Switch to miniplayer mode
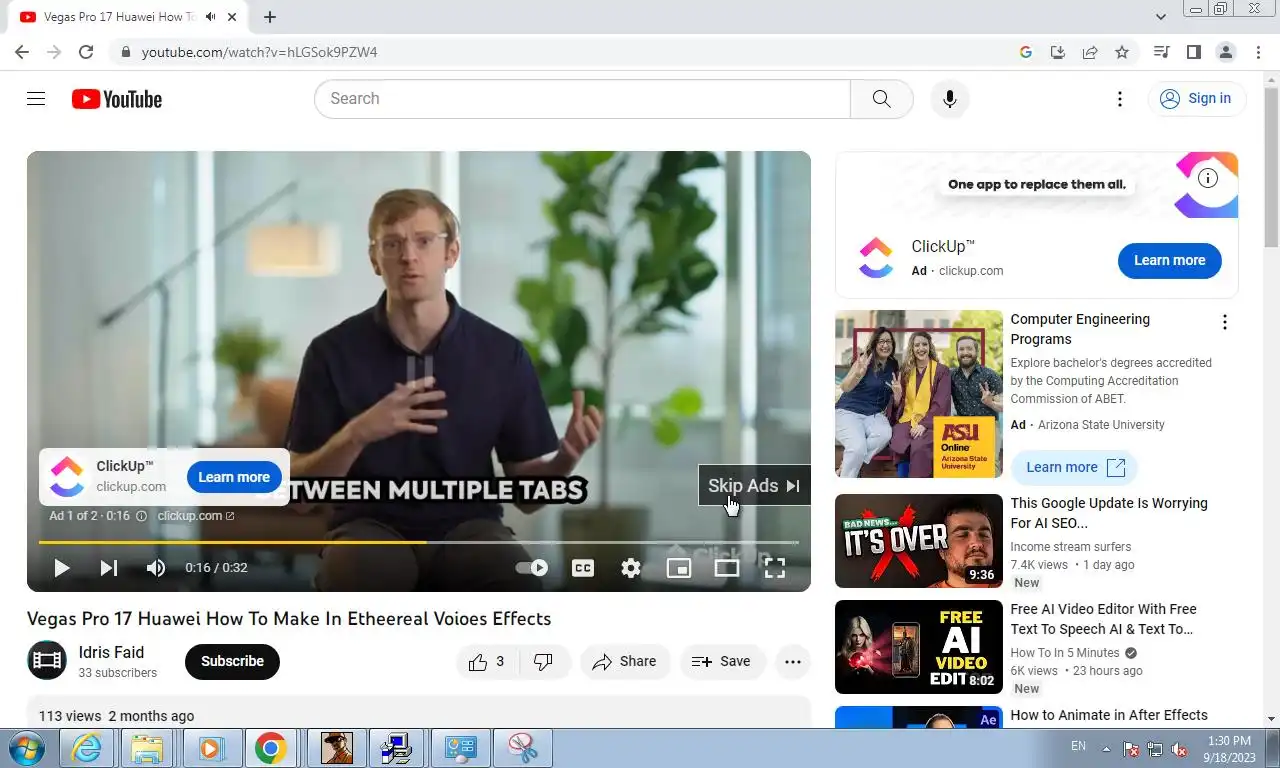Viewport: 1280px width, 768px height. pyautogui.click(x=679, y=568)
